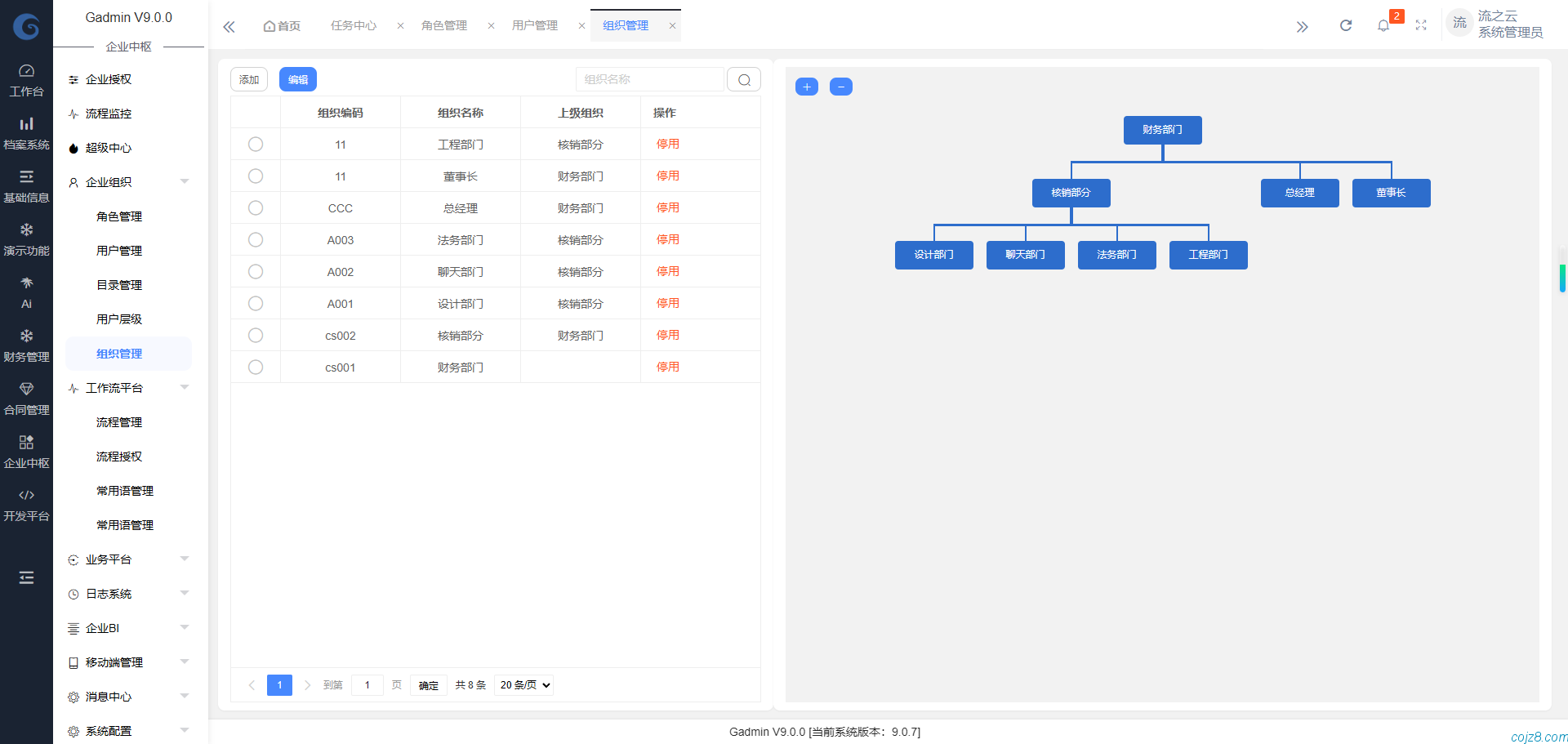Click 停用 on the 董事长 row

click(x=667, y=176)
